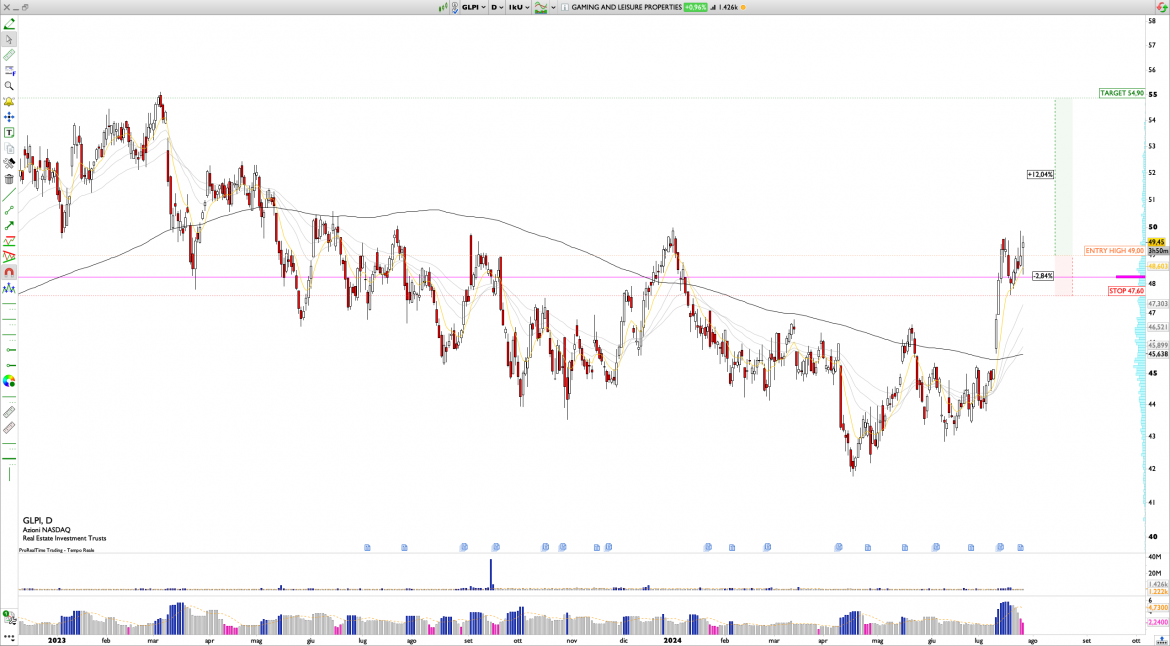The image size is (1170, 646).
Task: Toggle the red magnet snap tool
Action: pyautogui.click(x=9, y=272)
